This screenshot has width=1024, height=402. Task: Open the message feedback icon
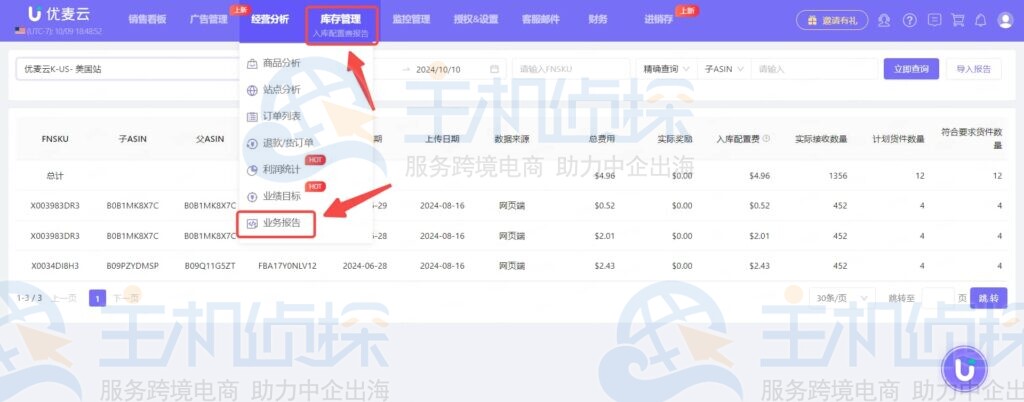(935, 20)
